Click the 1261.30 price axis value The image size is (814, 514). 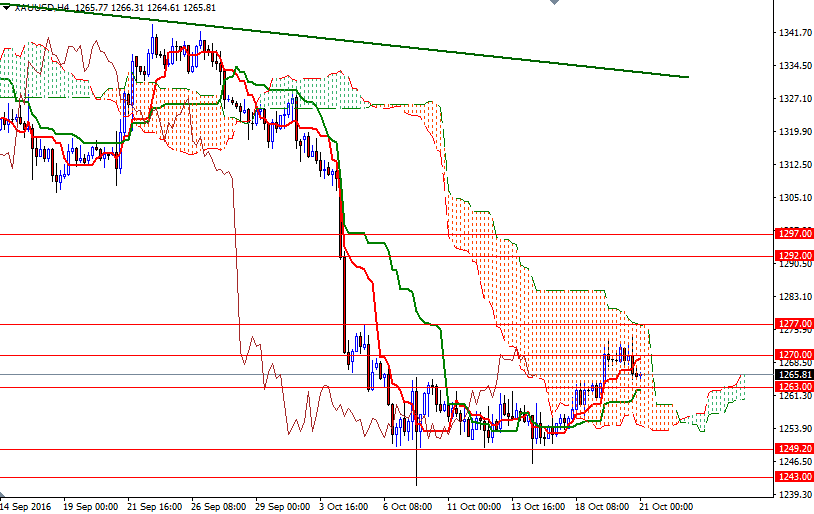(x=795, y=396)
